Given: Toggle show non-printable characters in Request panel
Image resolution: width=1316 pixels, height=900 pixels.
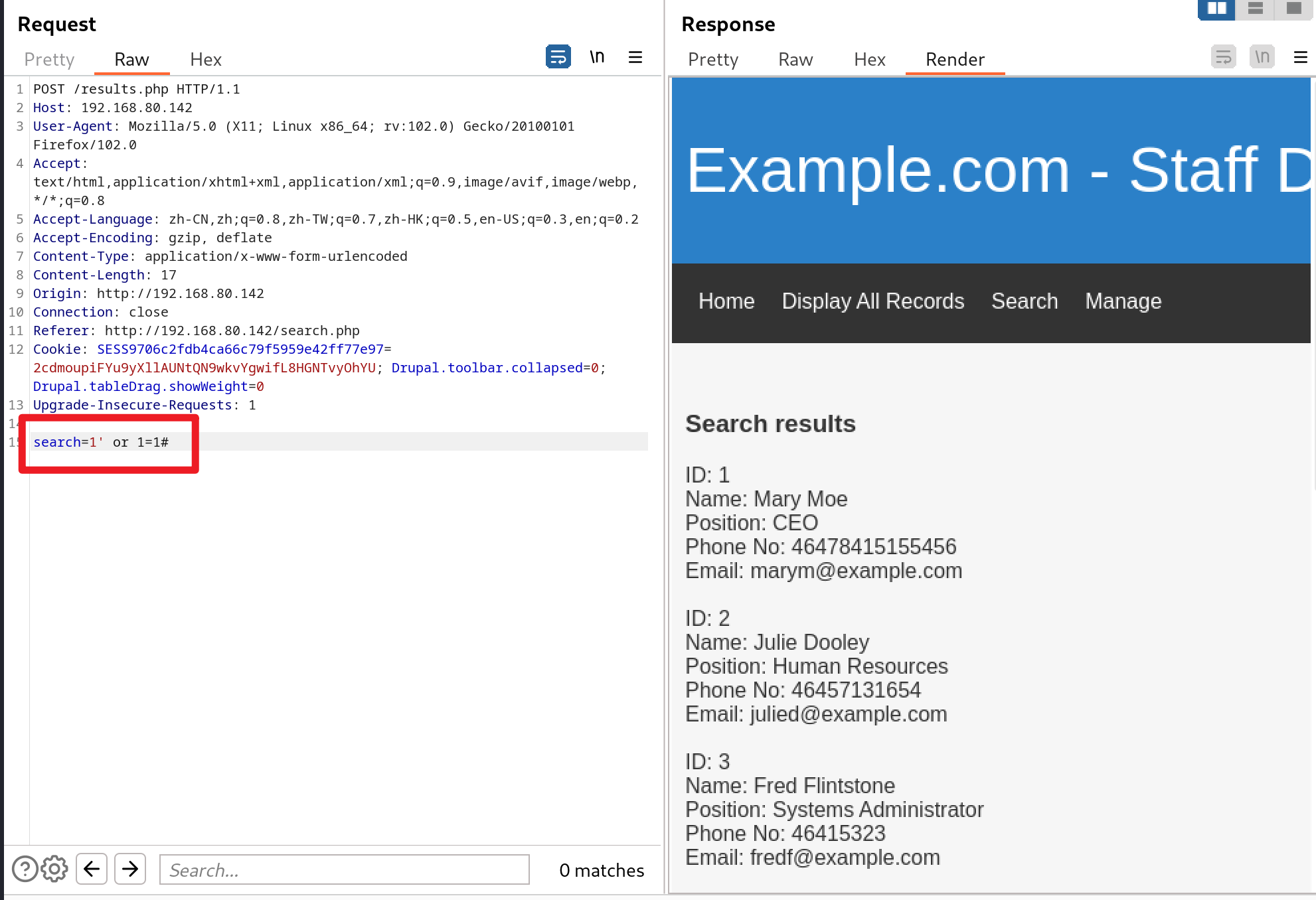Looking at the screenshot, I should click(x=597, y=57).
